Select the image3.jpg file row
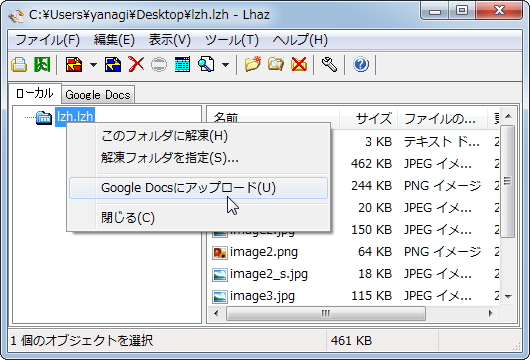Viewport: 530px width, 360px height. (x=354, y=296)
